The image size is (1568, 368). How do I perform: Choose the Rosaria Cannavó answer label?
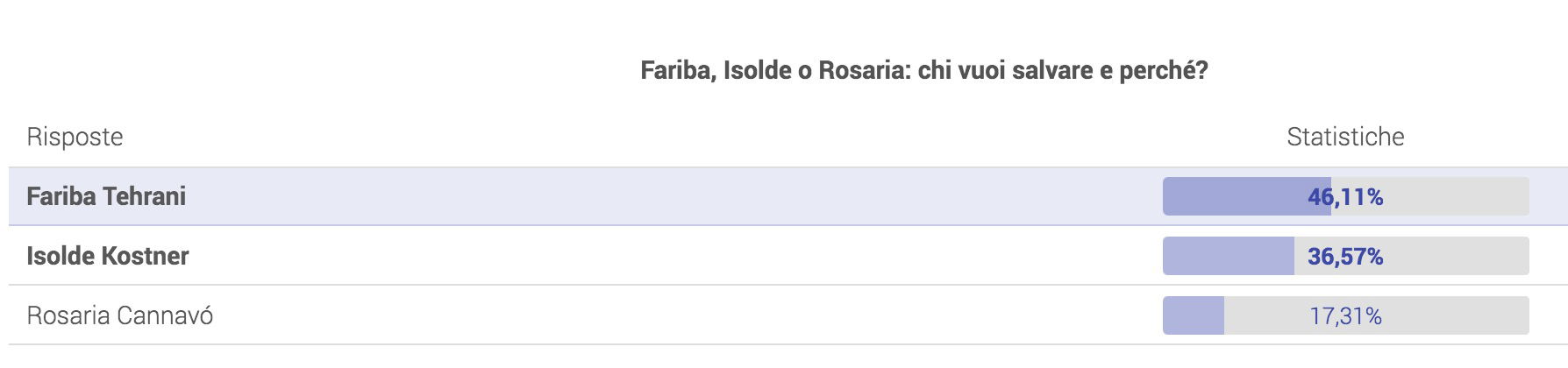click(x=119, y=315)
